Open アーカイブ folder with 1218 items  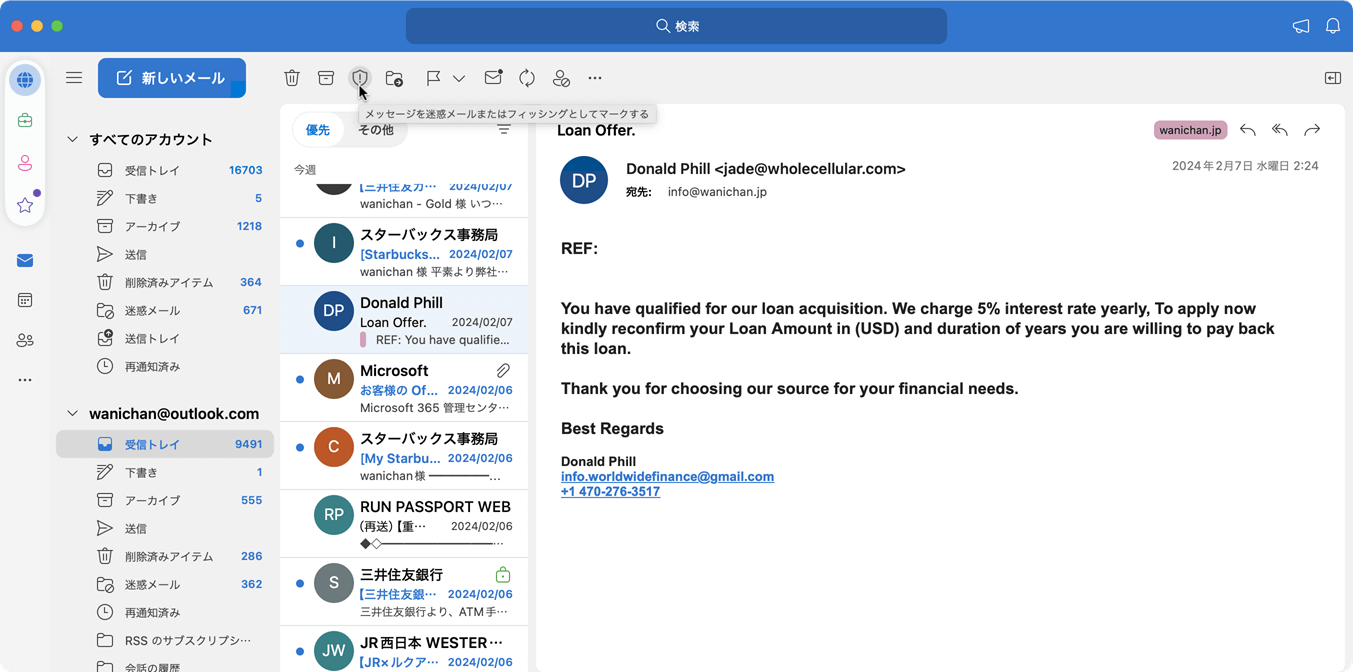[x=165, y=227]
